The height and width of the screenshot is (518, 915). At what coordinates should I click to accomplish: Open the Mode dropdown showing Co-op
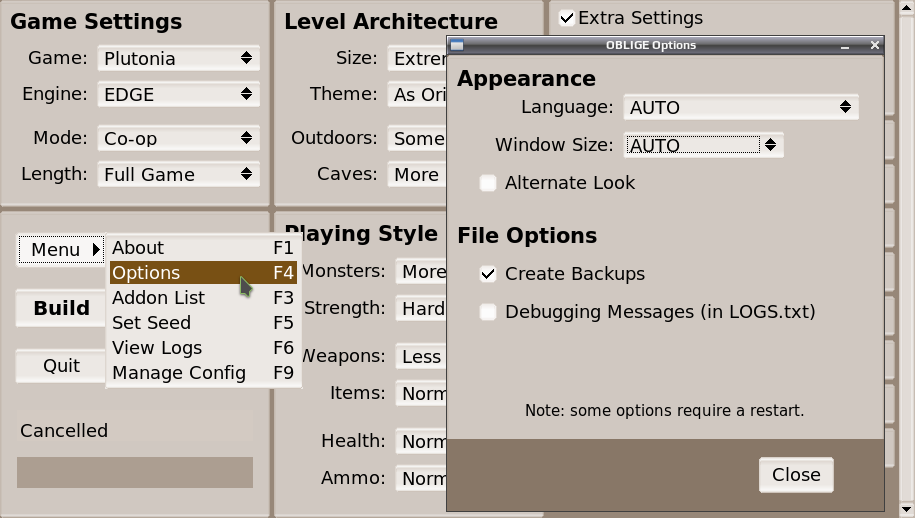179,138
